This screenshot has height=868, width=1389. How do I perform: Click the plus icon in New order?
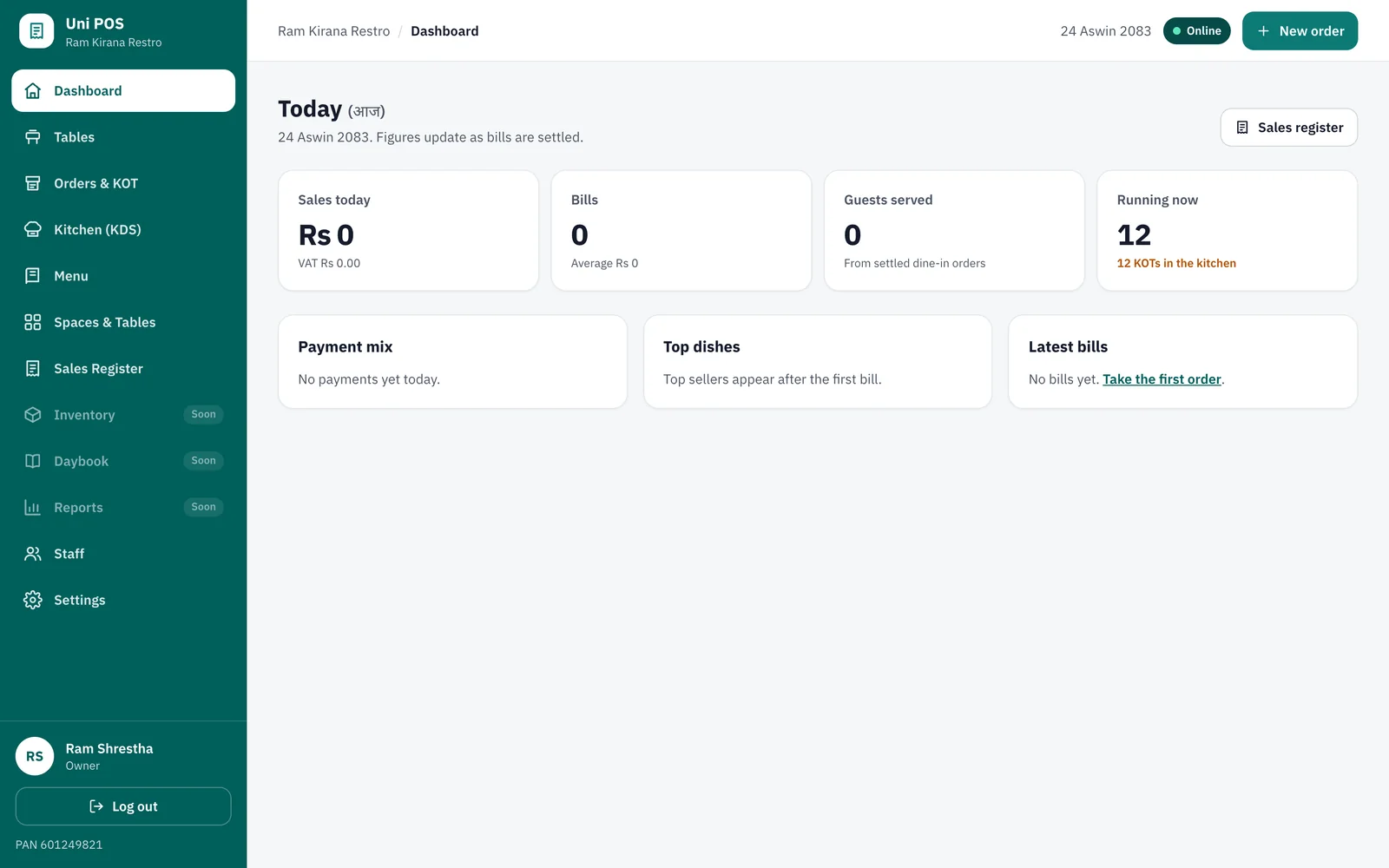[x=1264, y=31]
